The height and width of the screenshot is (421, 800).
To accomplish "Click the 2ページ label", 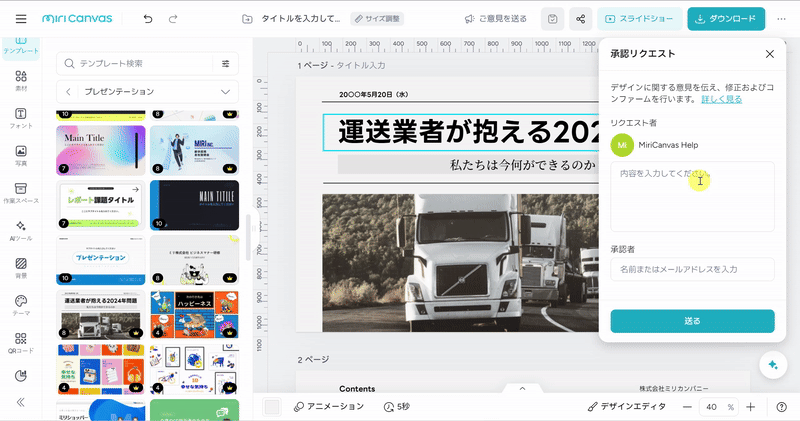I will (x=313, y=360).
